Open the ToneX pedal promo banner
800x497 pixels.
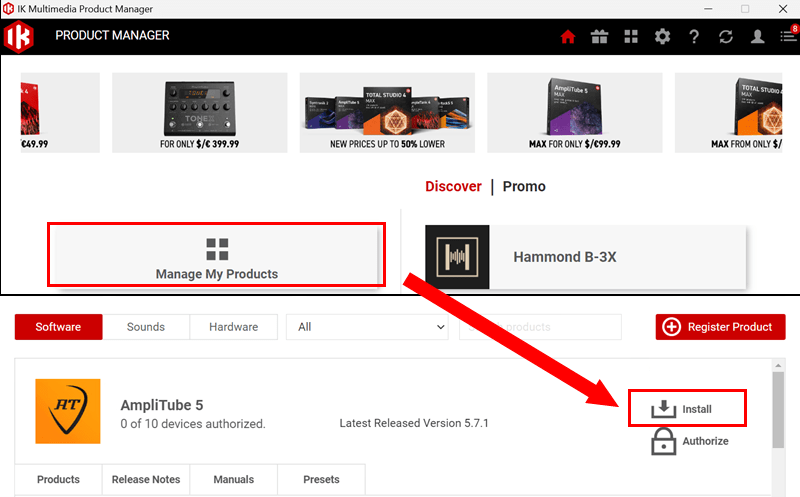(x=199, y=113)
